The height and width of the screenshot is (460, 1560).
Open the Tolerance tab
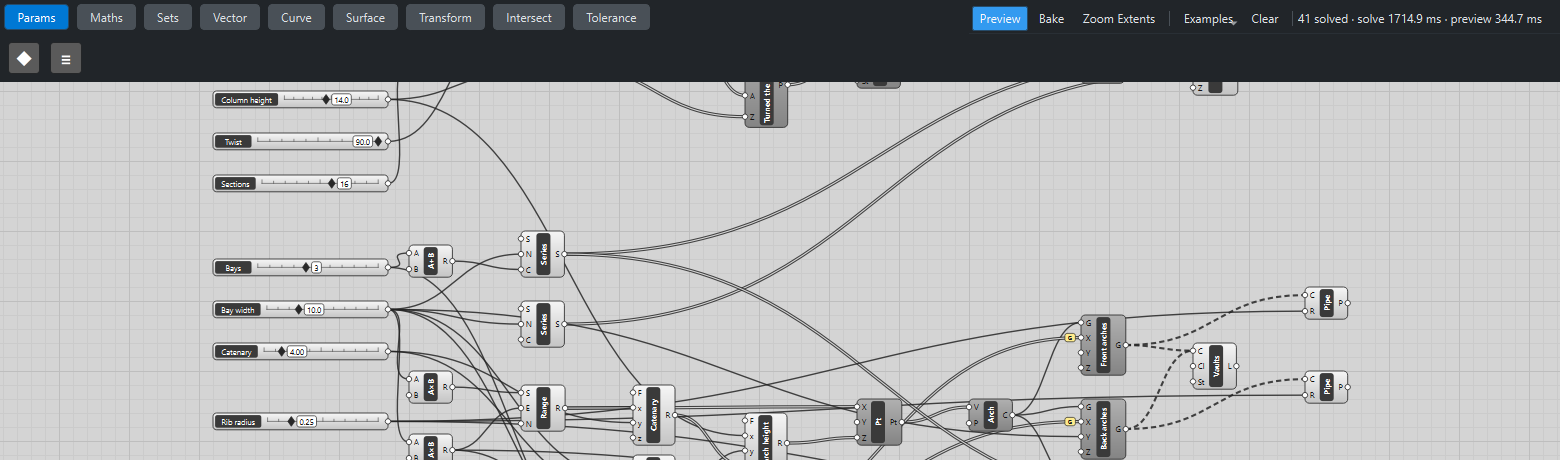click(x=611, y=18)
